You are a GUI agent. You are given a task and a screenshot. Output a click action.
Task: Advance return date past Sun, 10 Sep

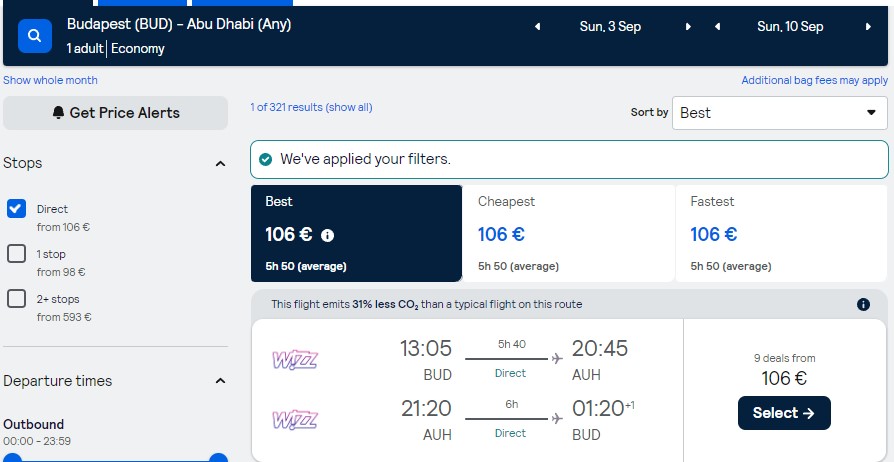click(868, 27)
